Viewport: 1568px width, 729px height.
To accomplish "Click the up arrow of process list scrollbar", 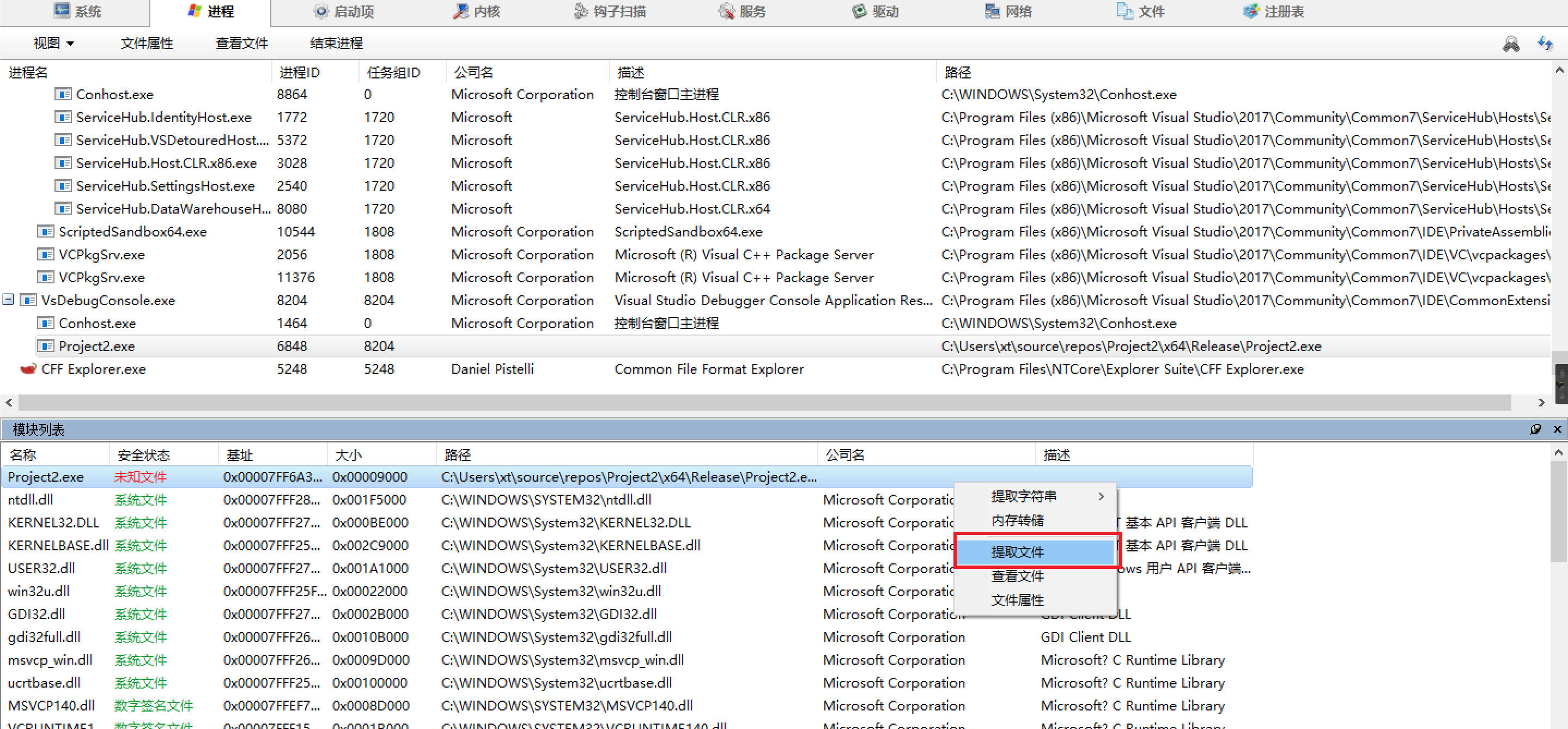I will [1559, 71].
